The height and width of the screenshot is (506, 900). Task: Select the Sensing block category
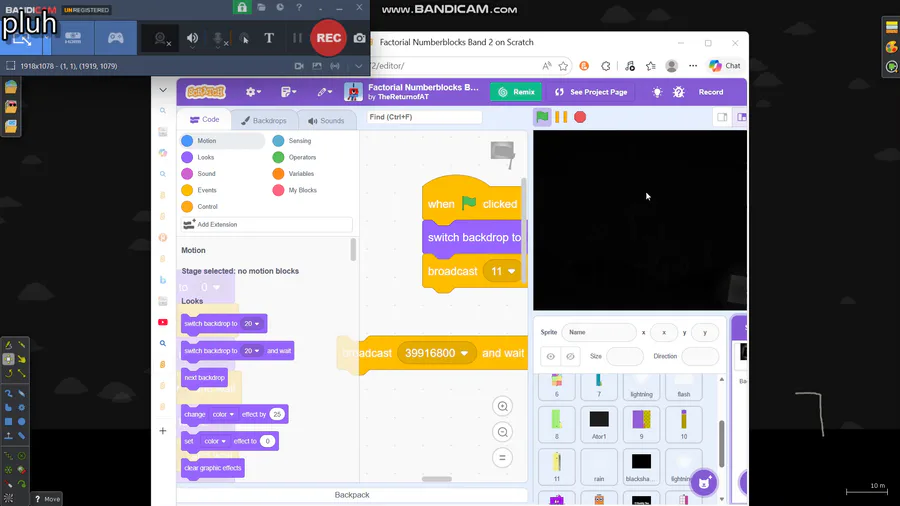[x=292, y=141]
